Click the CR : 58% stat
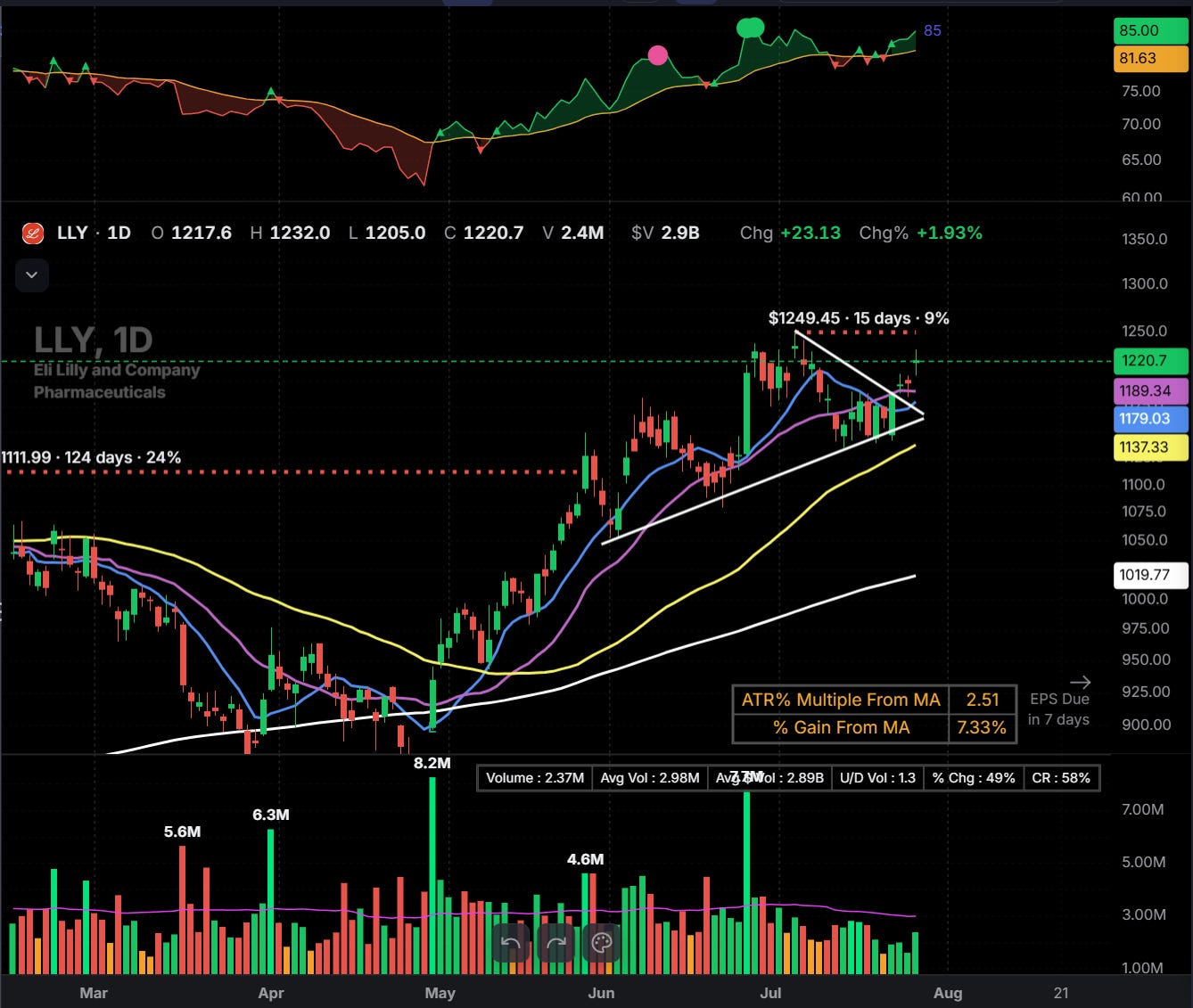Image resolution: width=1193 pixels, height=1008 pixels. pyautogui.click(x=1061, y=778)
